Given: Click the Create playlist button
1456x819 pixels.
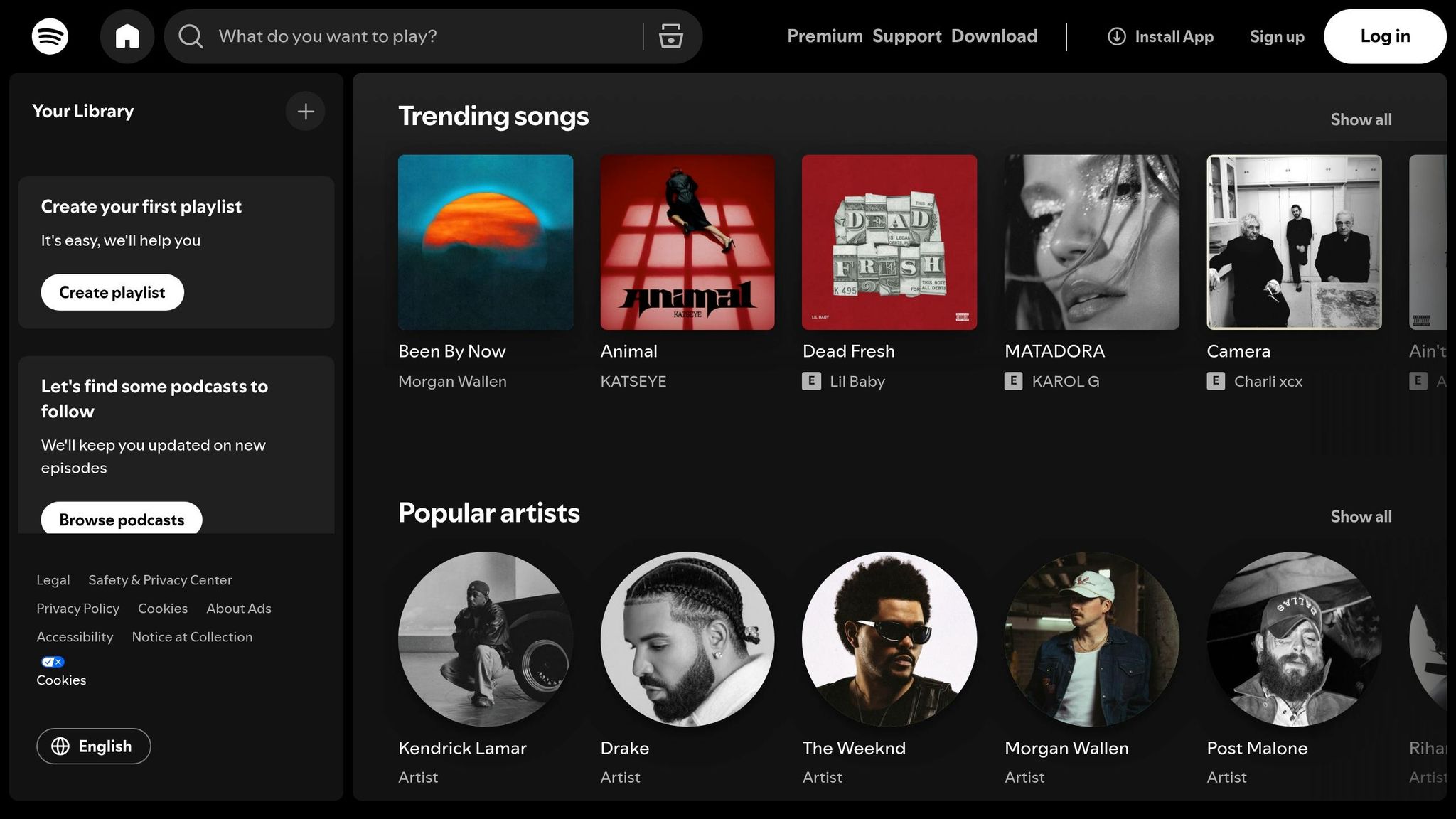Looking at the screenshot, I should [112, 292].
